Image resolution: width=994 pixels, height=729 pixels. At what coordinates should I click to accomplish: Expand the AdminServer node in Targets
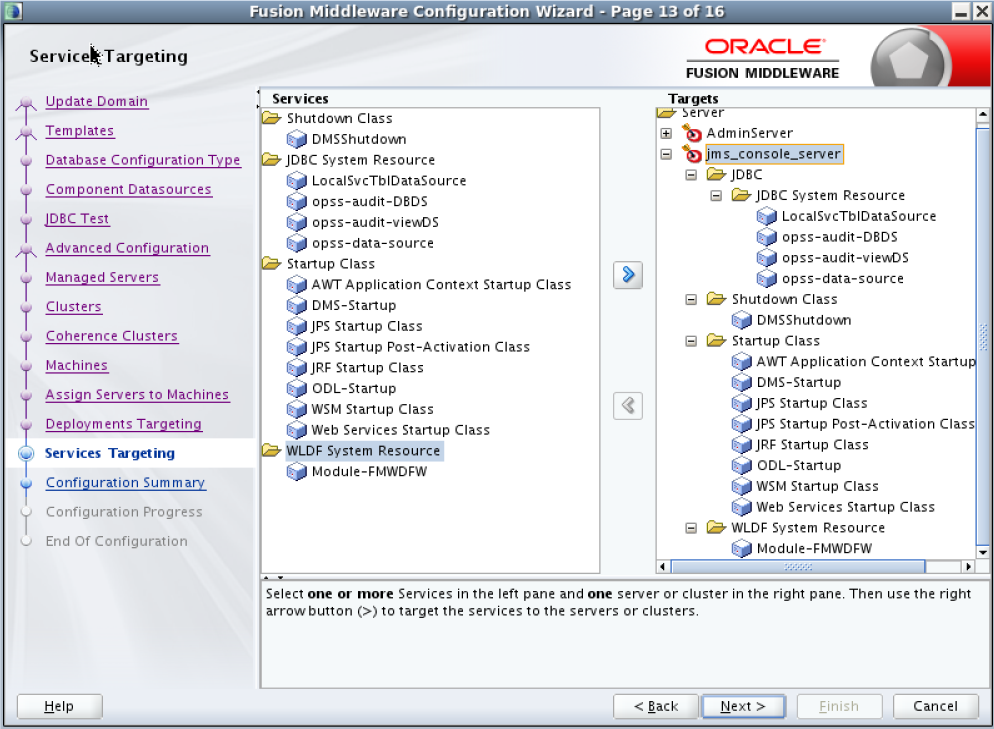(x=666, y=133)
